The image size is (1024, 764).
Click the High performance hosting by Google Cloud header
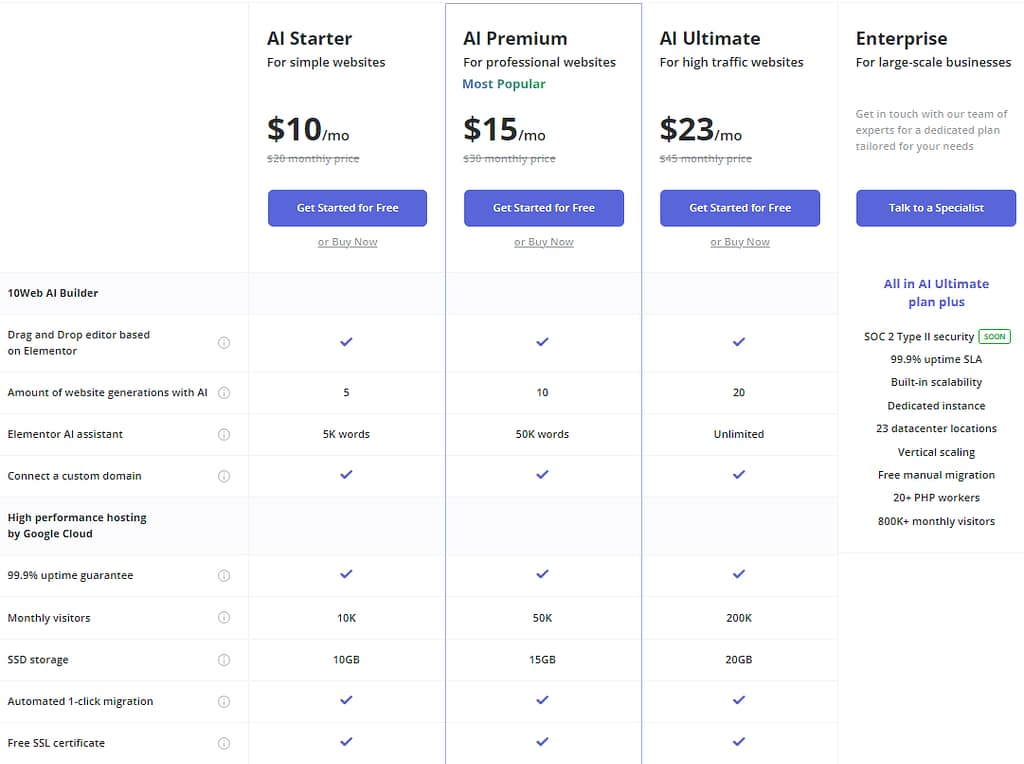click(x=77, y=525)
